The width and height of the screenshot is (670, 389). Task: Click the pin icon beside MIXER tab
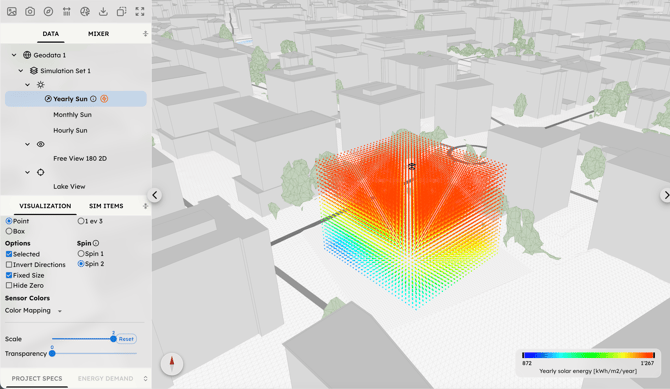[145, 33]
